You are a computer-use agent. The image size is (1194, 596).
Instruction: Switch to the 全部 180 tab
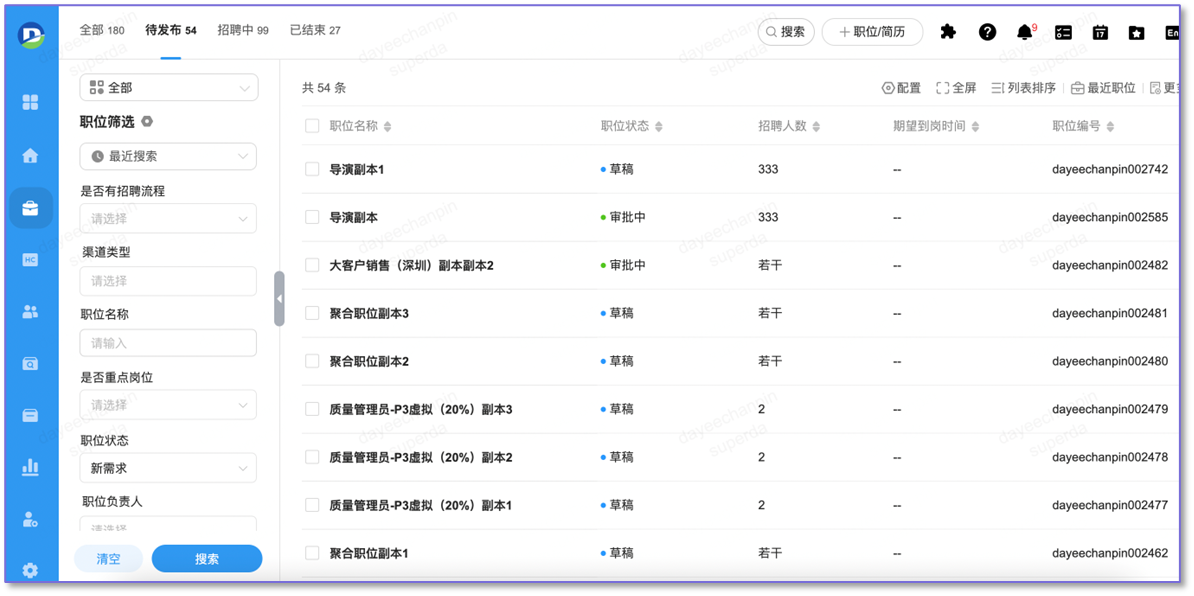click(x=102, y=30)
